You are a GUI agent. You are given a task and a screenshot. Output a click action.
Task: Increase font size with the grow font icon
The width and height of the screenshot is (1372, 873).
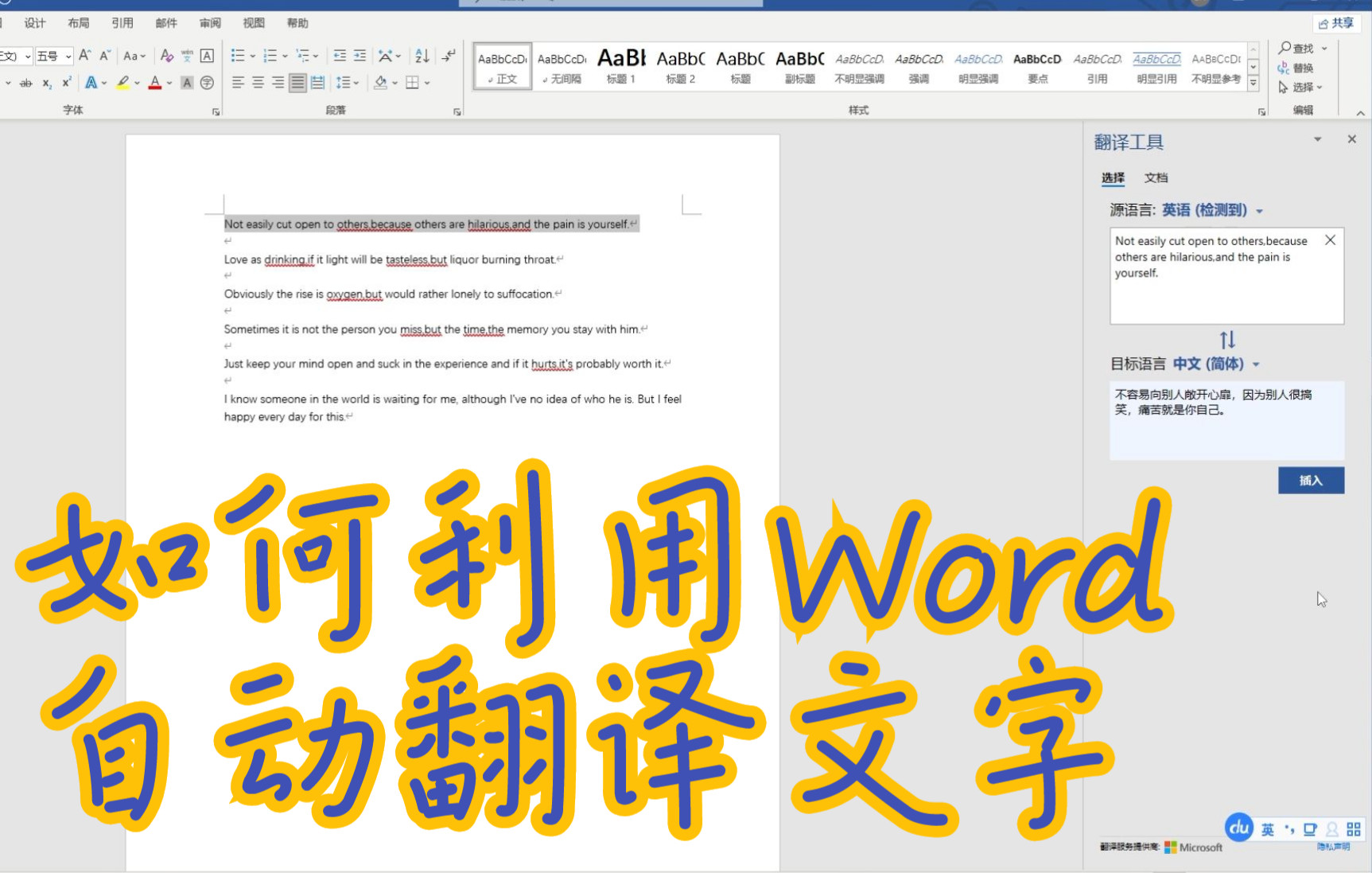click(x=84, y=56)
